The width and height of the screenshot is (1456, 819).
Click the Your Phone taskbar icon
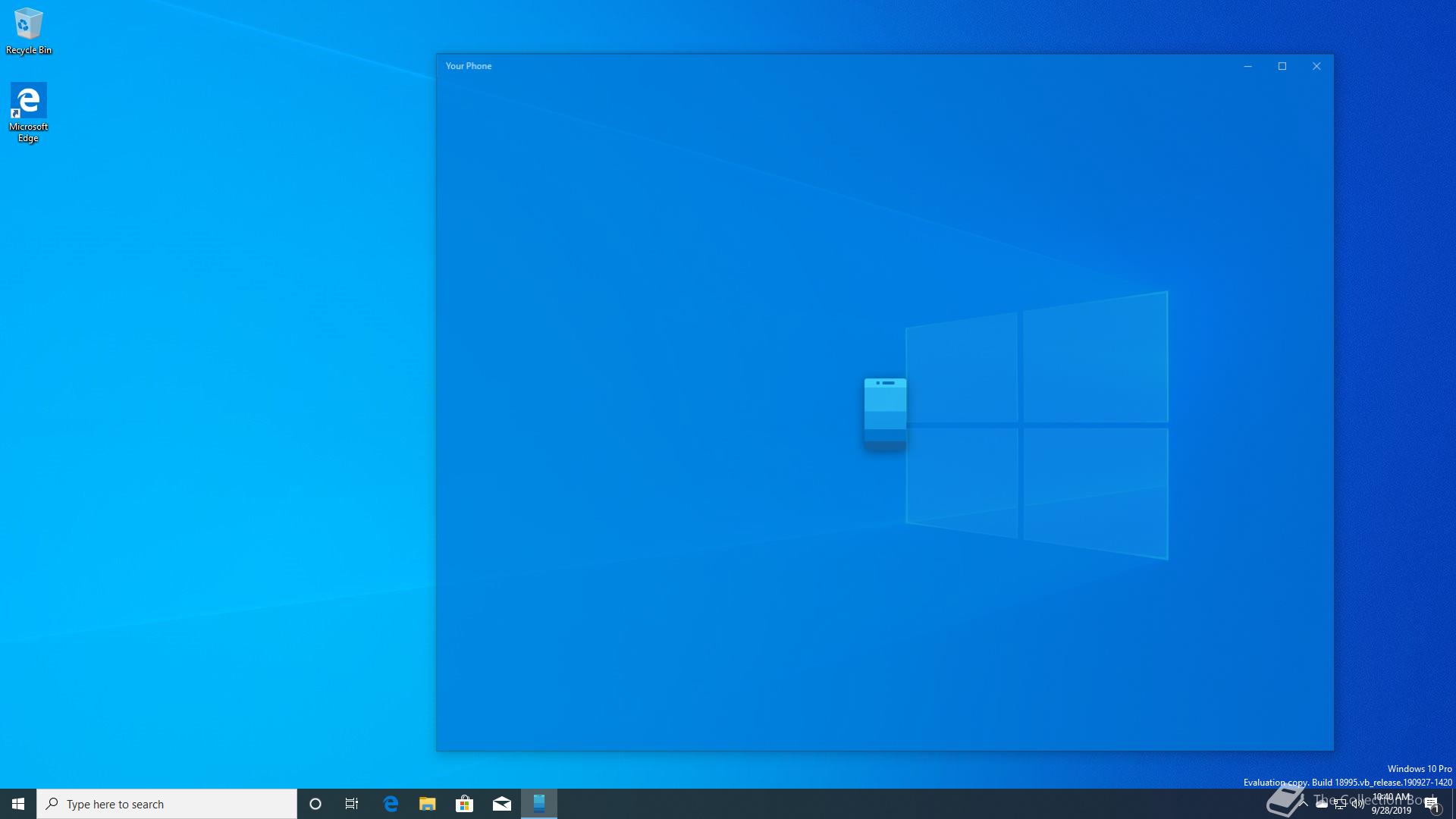pos(539,804)
